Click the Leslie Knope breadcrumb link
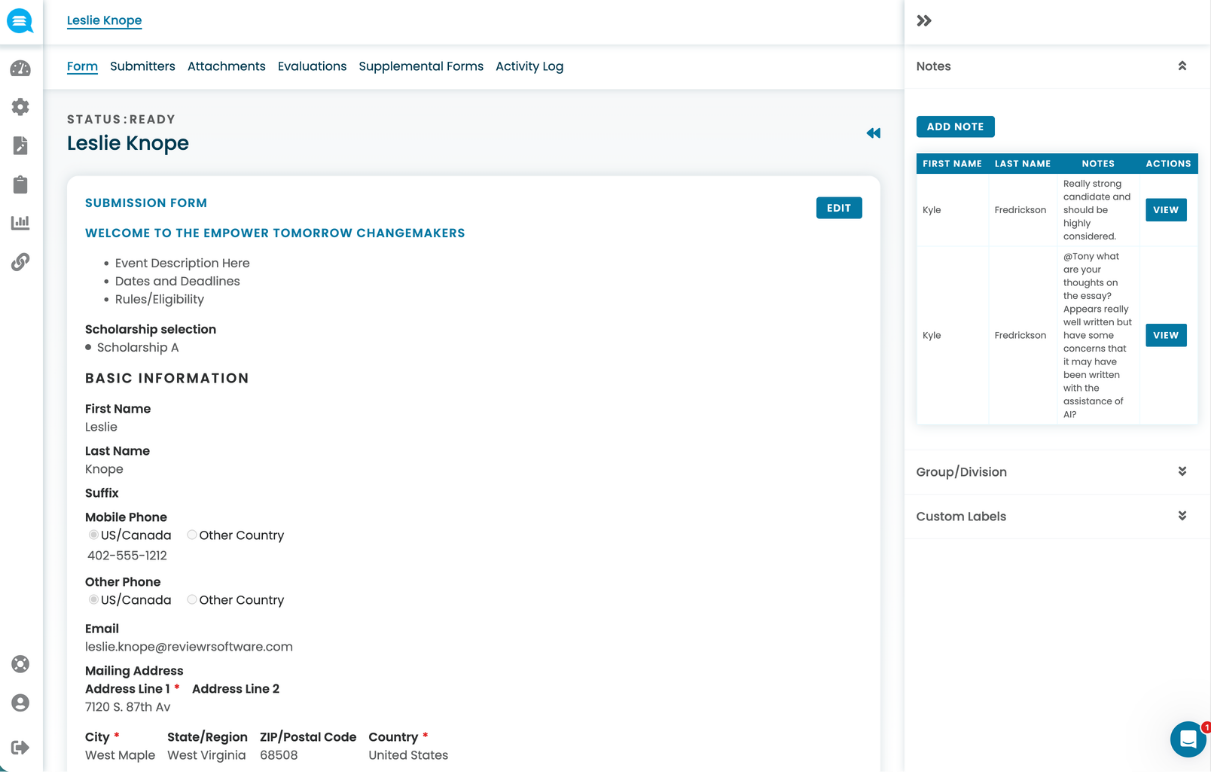The height and width of the screenshot is (772, 1211). click(x=104, y=21)
